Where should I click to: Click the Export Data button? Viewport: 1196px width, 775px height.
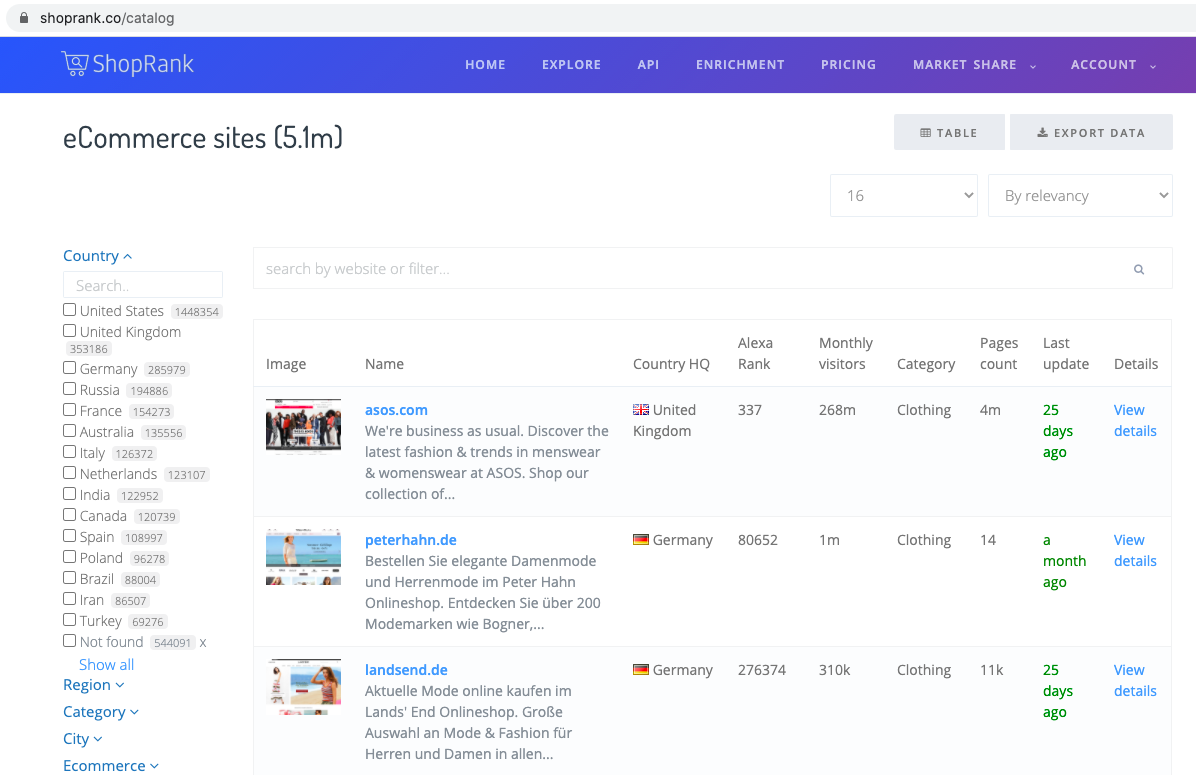[x=1091, y=132]
